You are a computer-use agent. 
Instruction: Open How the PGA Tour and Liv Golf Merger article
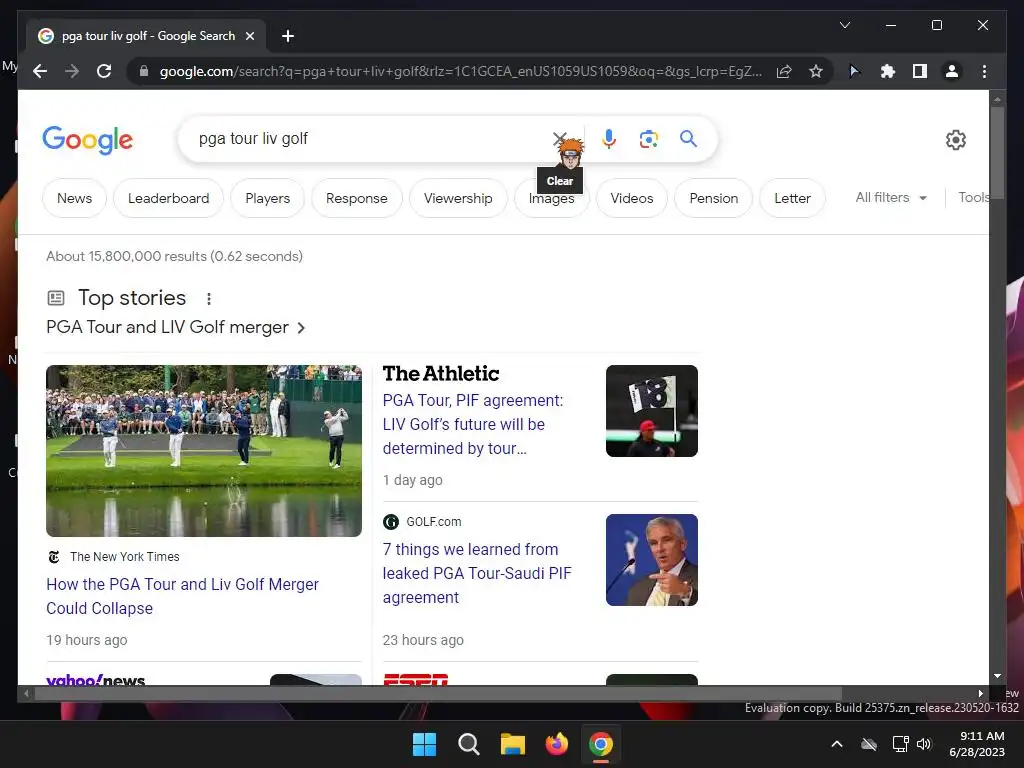(182, 596)
